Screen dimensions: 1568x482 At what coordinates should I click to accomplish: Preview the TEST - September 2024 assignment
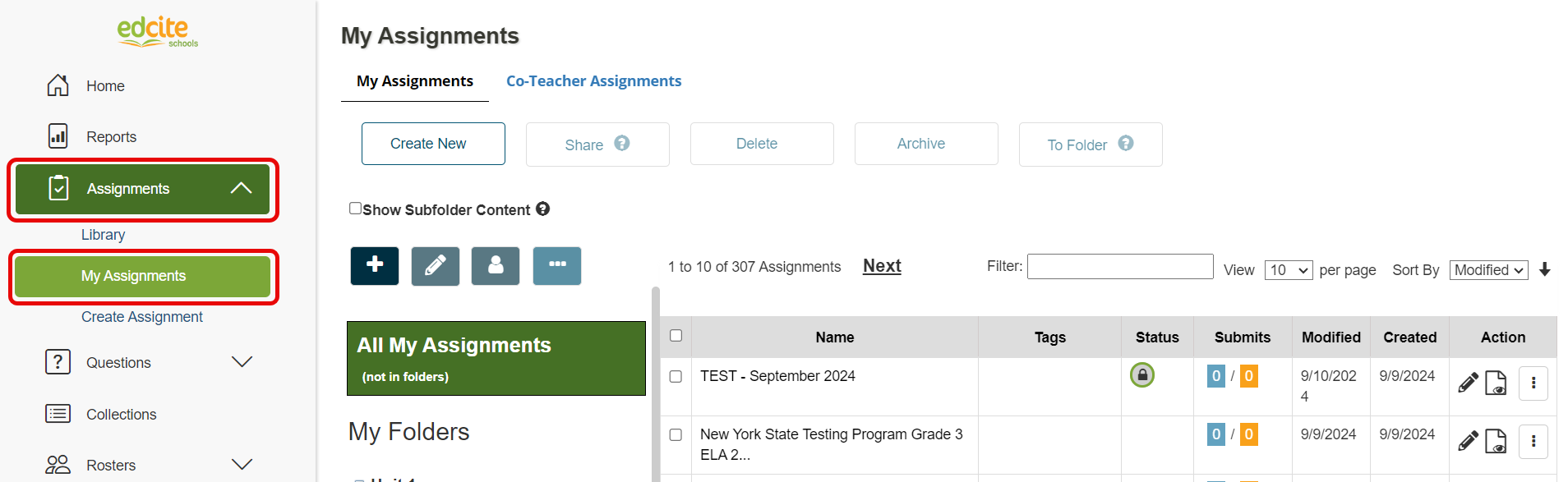click(x=1496, y=383)
